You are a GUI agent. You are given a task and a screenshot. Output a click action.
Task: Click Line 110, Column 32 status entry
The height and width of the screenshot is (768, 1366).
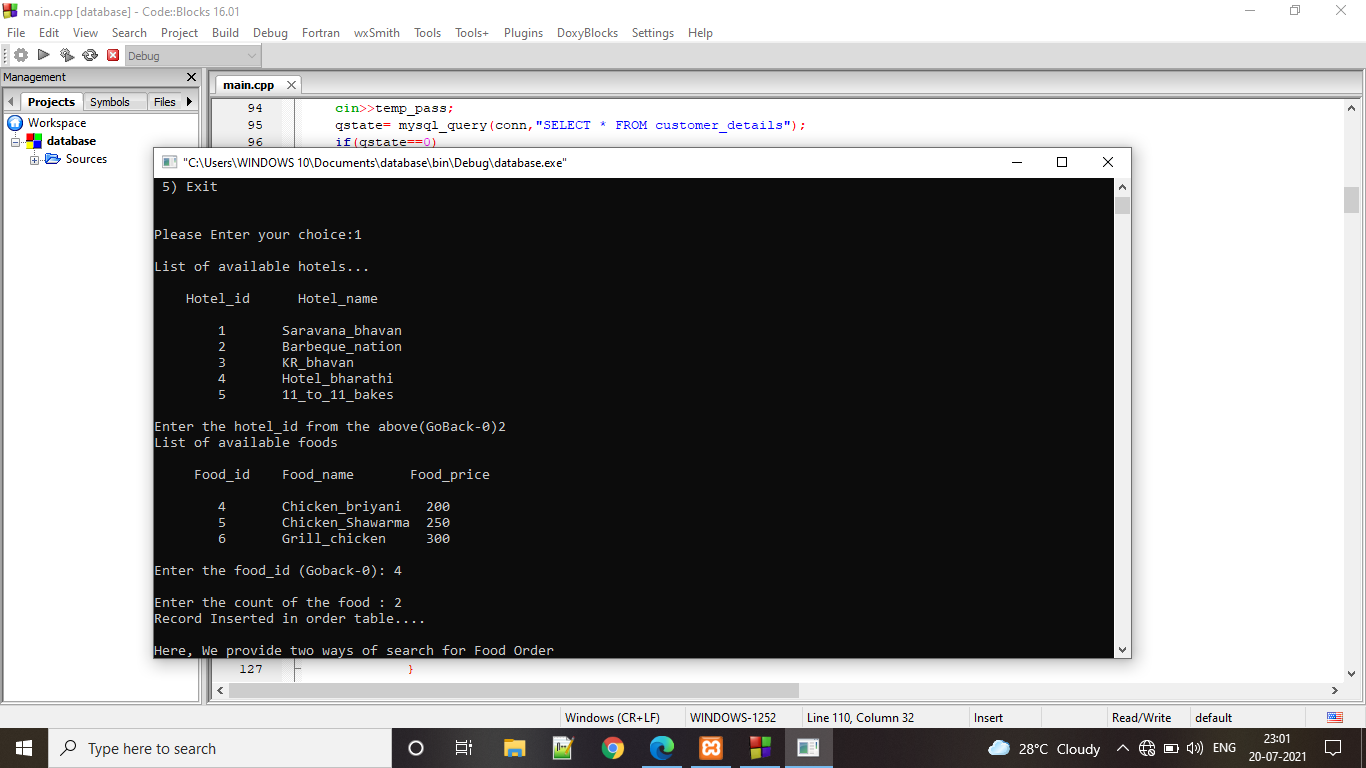pos(860,718)
